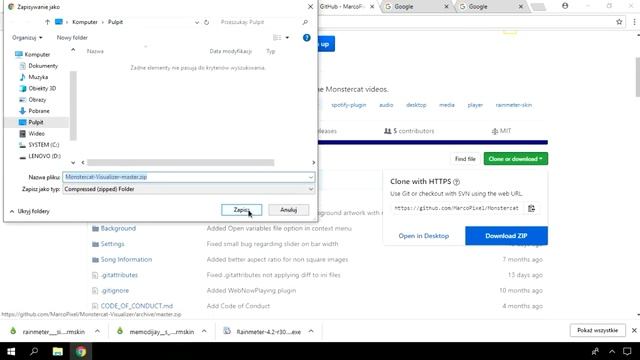Switch to the first Google tab
The image size is (640, 360).
(416, 7)
